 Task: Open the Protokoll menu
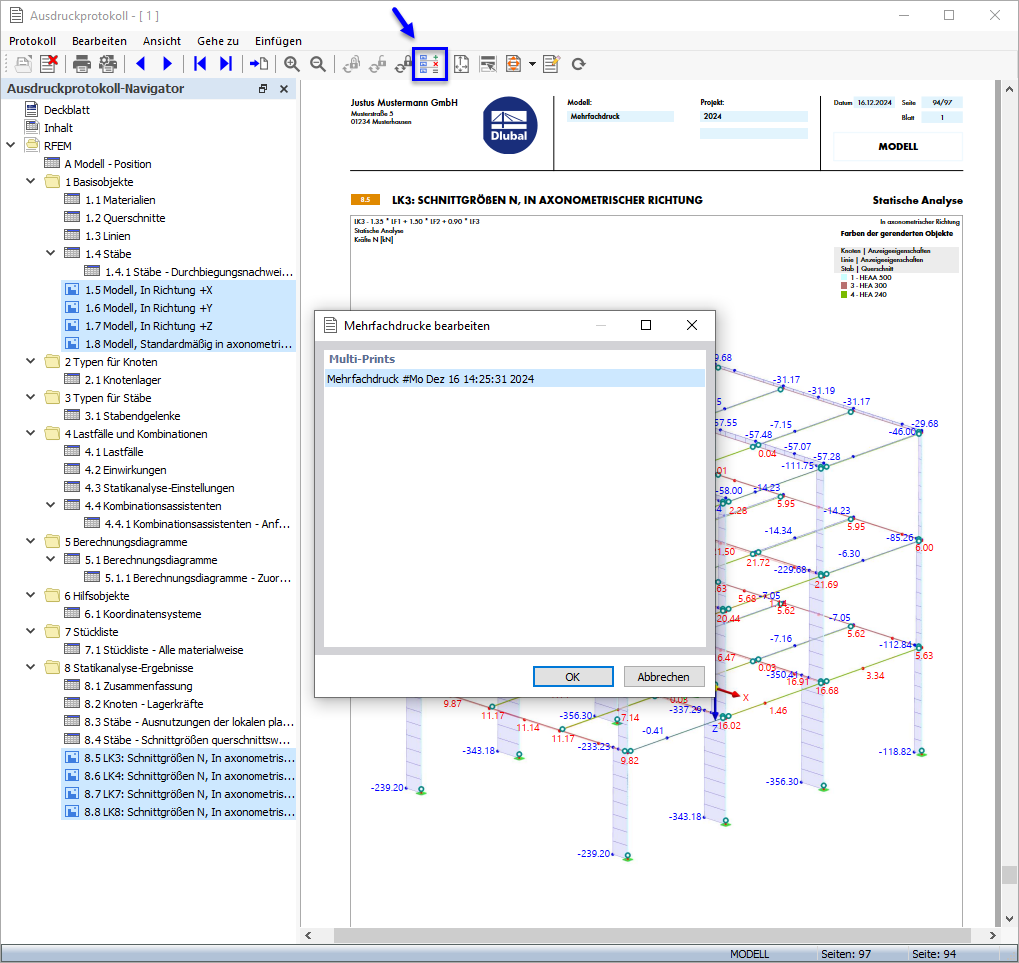tap(32, 41)
